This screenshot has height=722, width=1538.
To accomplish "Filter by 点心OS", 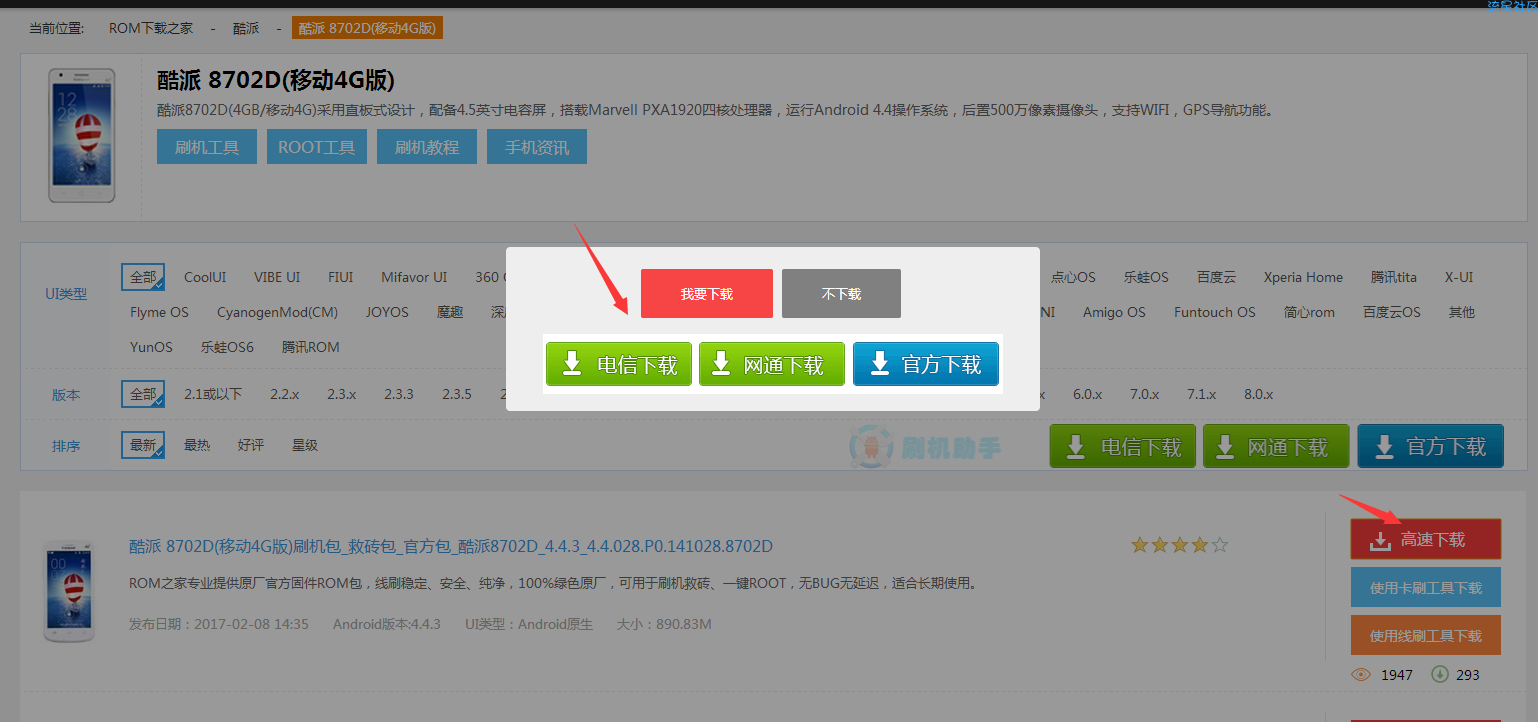I will pos(1073,277).
